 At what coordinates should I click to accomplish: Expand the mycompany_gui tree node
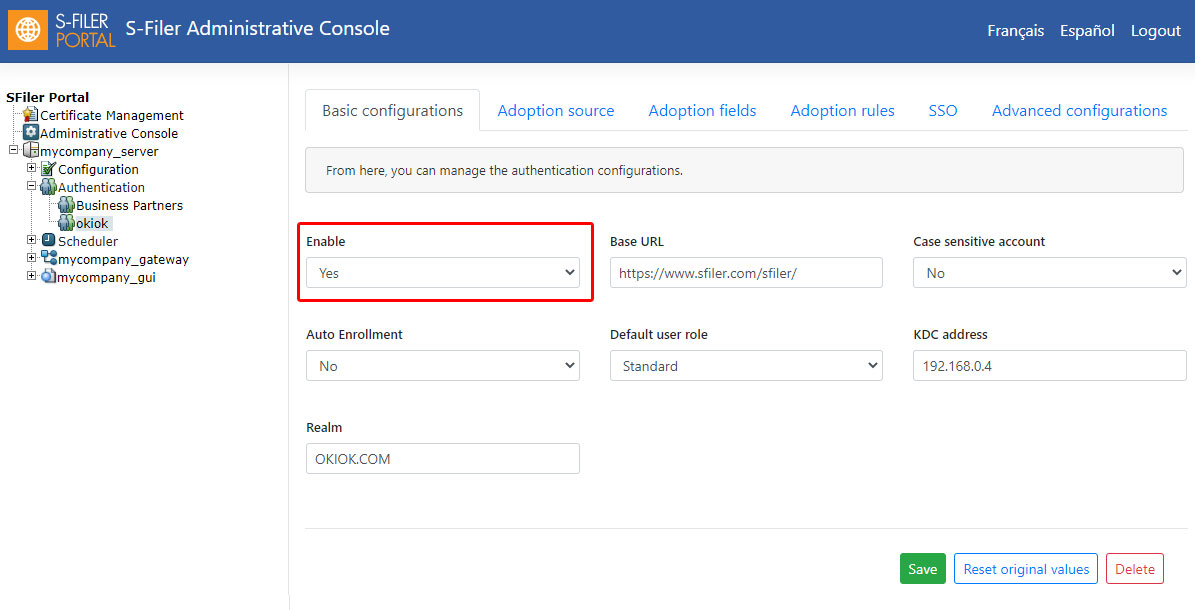click(31, 275)
